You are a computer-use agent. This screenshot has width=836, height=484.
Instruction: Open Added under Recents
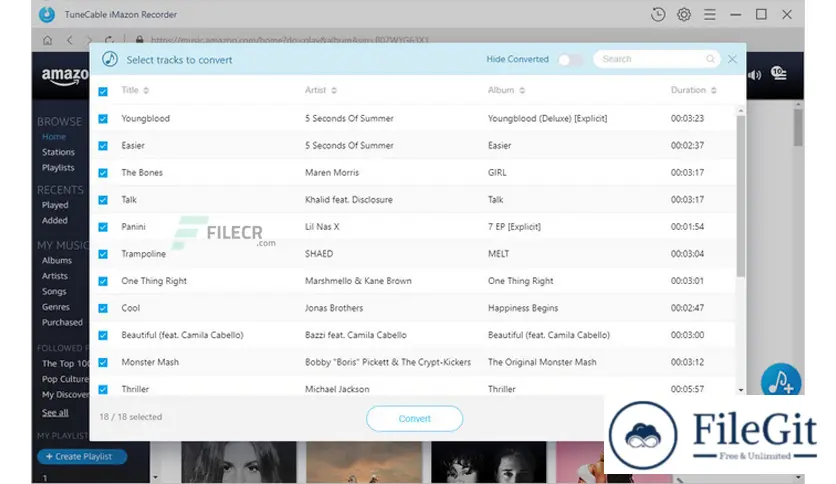[54, 220]
